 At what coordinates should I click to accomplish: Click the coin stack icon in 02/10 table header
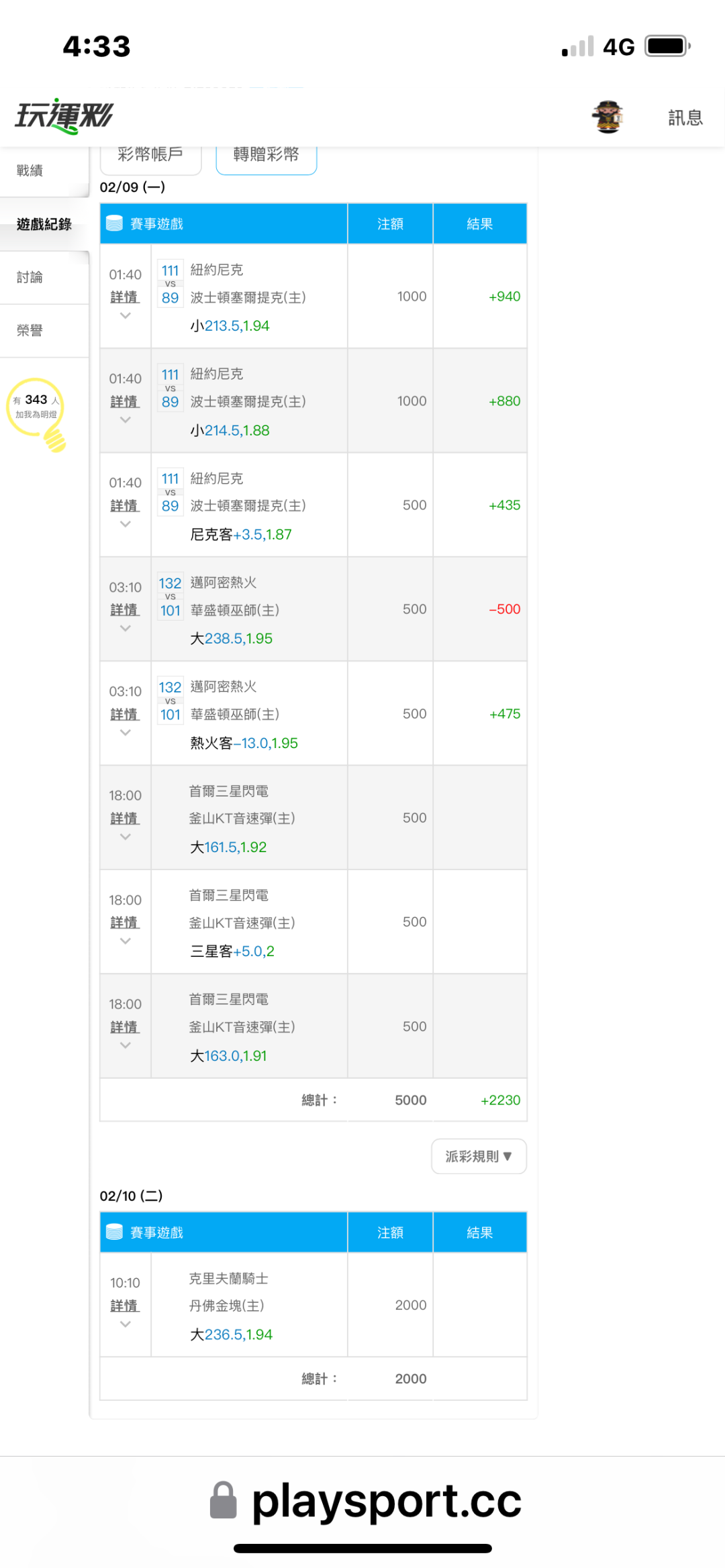(x=115, y=1232)
